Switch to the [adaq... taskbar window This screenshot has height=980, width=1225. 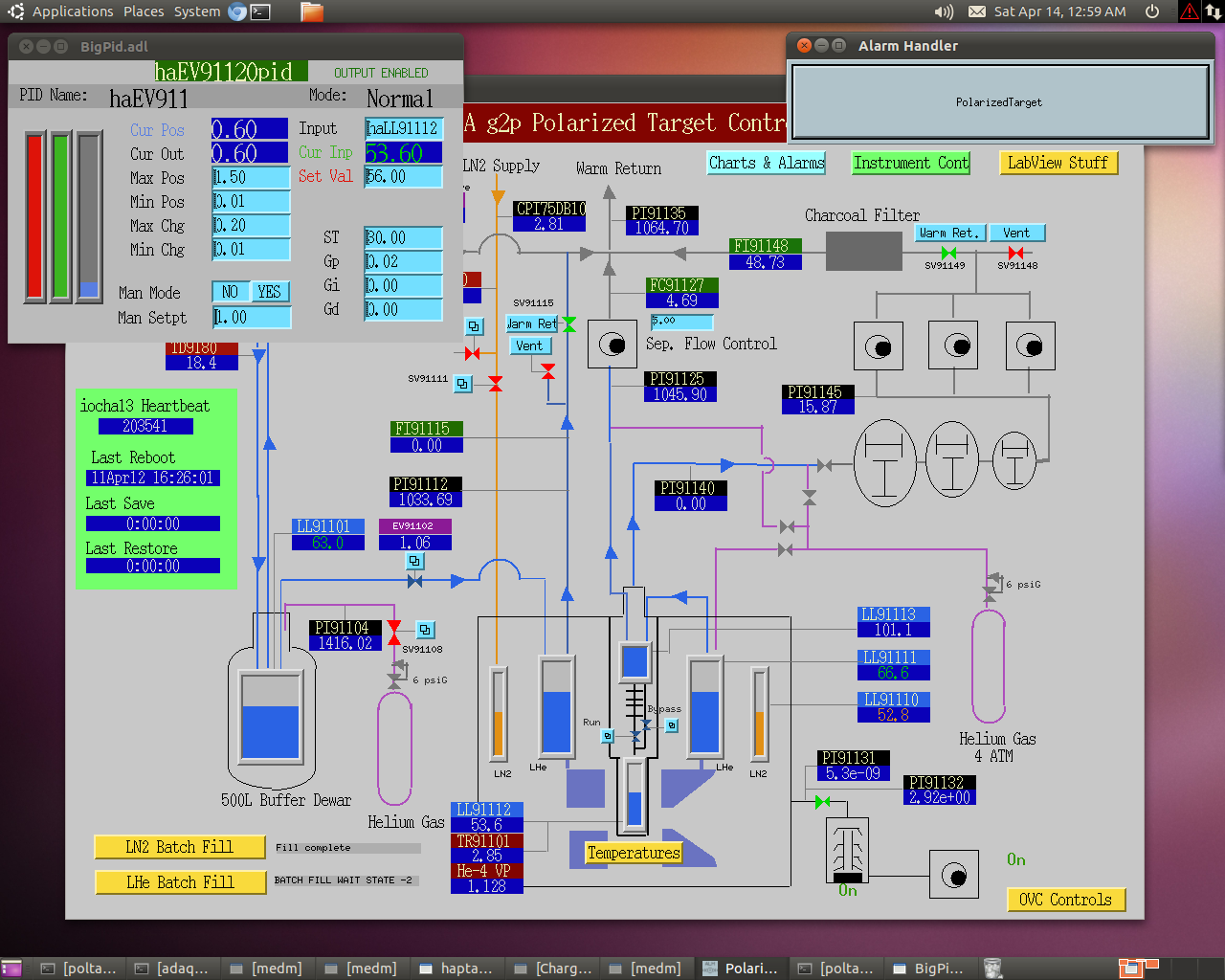(171, 969)
